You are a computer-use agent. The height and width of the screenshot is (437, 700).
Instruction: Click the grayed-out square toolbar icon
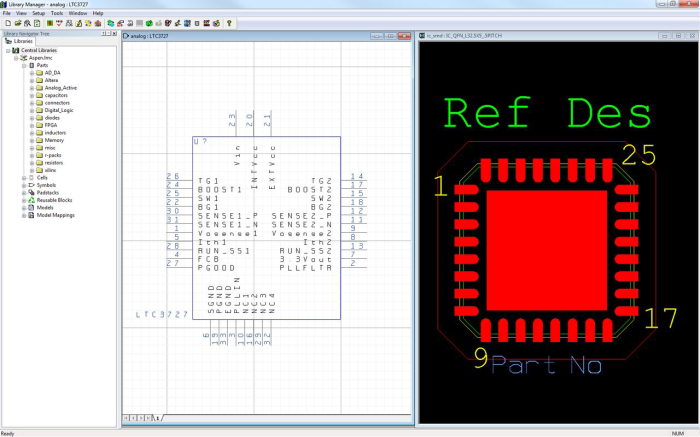pyautogui.click(x=139, y=23)
